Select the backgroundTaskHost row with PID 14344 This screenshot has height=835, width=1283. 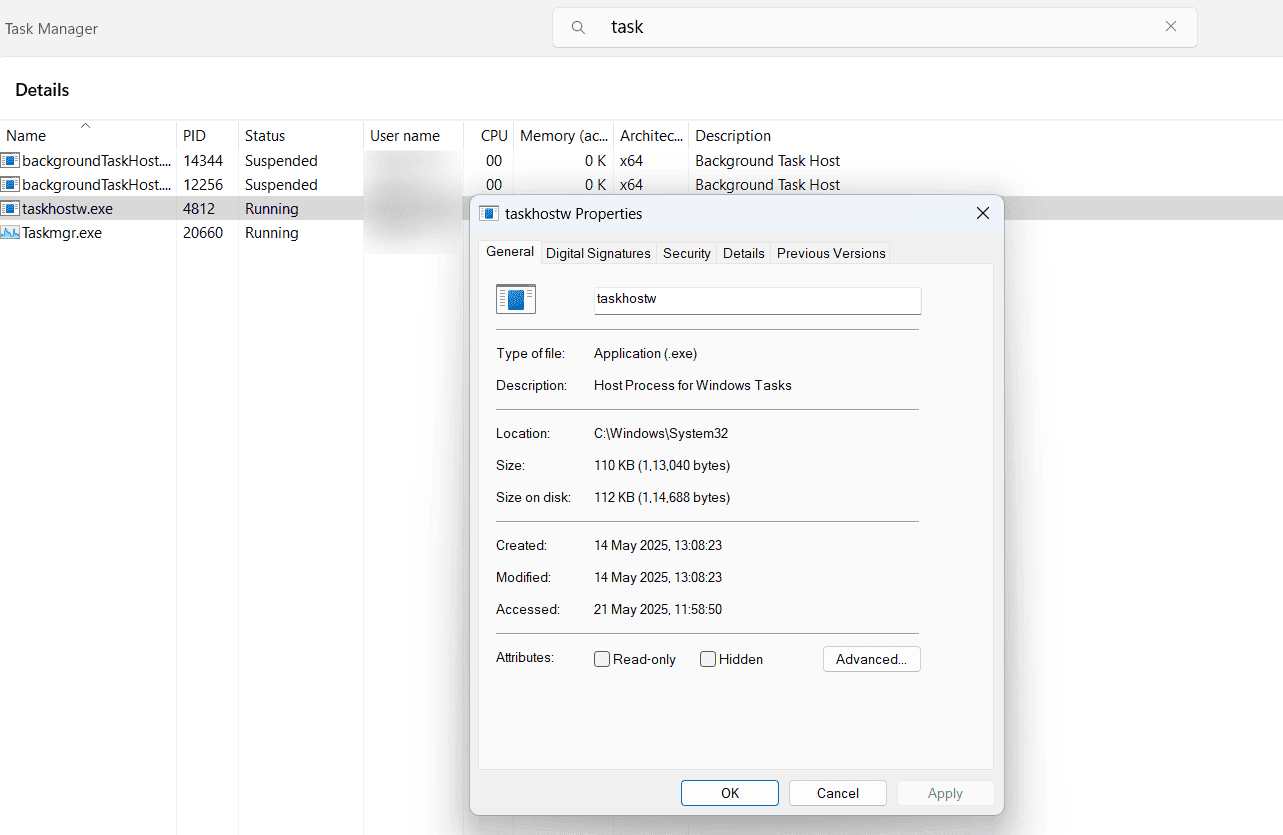(641, 161)
